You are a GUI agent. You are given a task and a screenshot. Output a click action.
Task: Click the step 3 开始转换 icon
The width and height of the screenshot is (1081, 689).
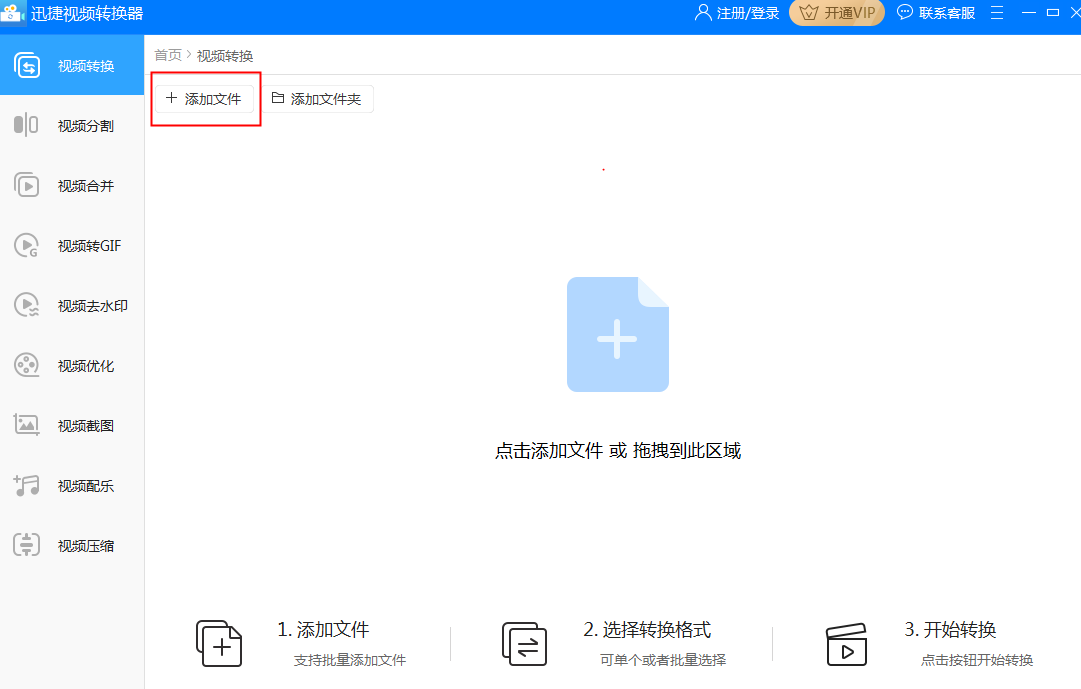pyautogui.click(x=848, y=644)
